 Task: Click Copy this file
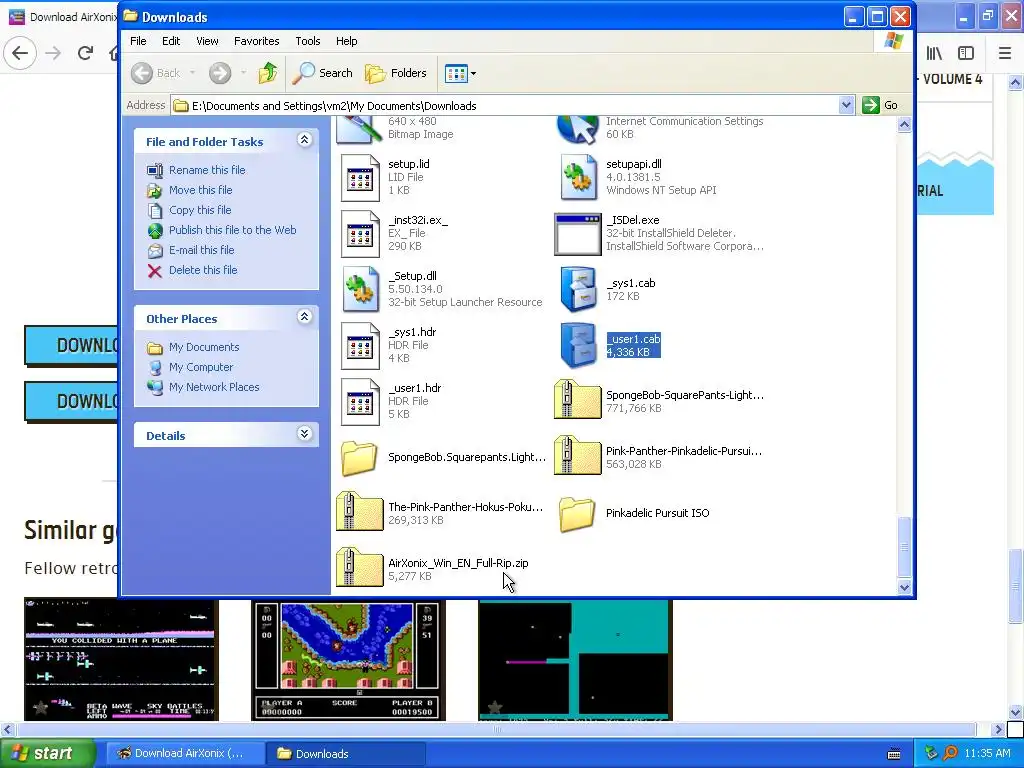click(x=200, y=210)
